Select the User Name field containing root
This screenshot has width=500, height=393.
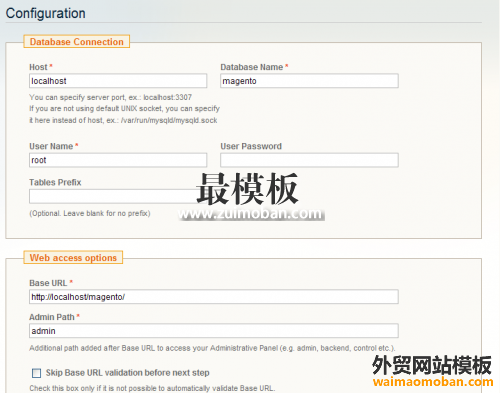[118, 160]
